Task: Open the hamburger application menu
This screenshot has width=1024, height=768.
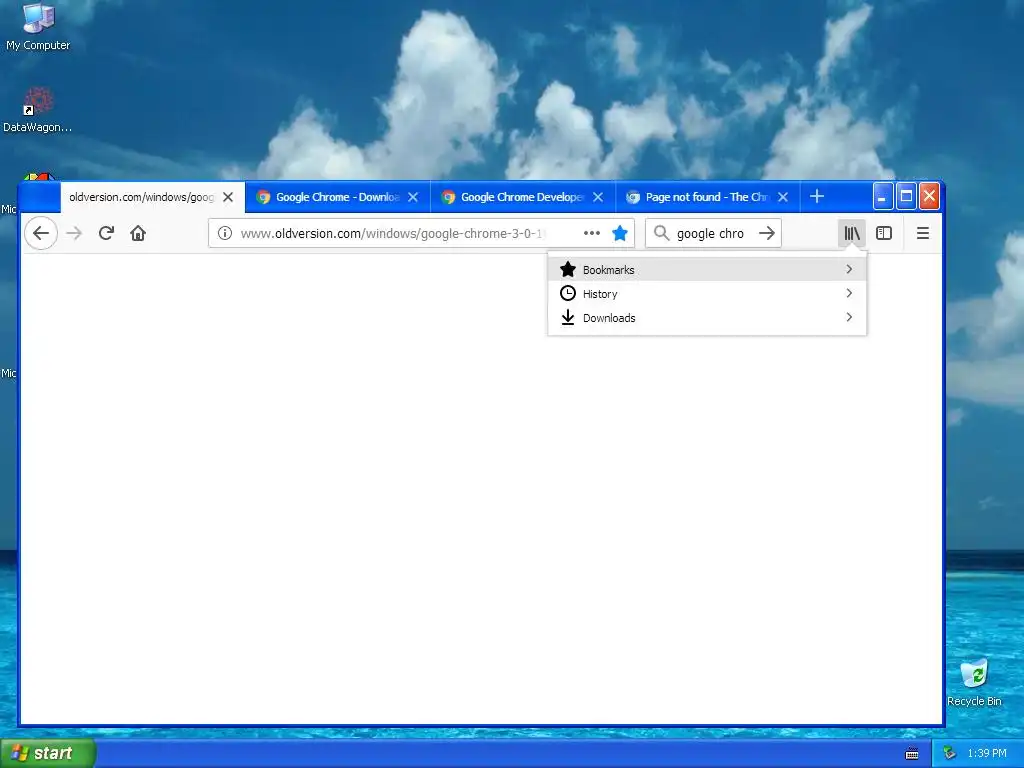Action: click(923, 233)
